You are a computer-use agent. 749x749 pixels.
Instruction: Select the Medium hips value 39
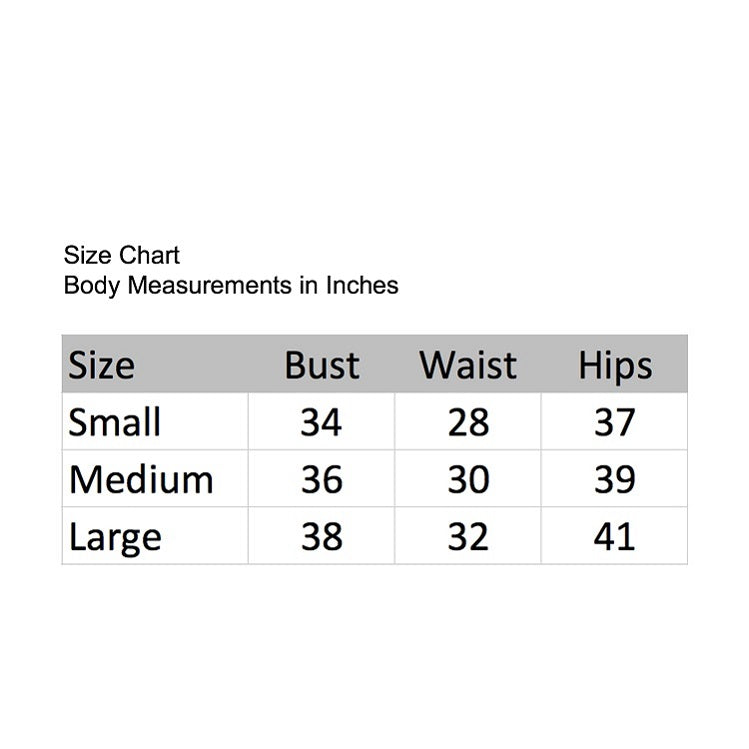tap(614, 480)
